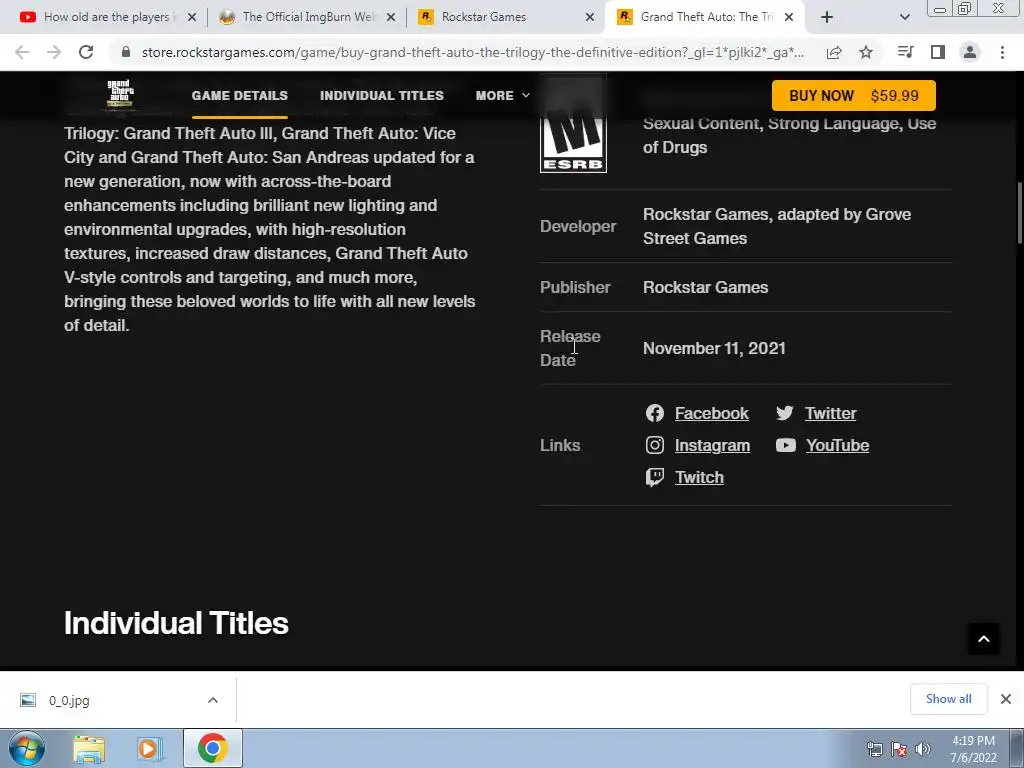
Task: Open the Chrome three-dot menu
Action: (x=1002, y=52)
